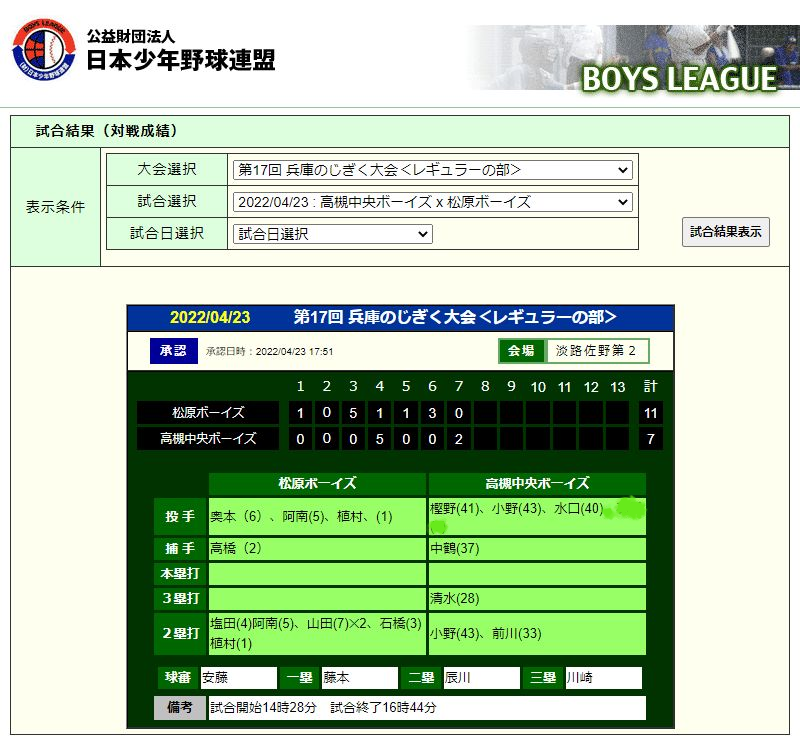This screenshot has height=745, width=800.
Task: Click 松原 doubles list starting 塩田(4)
Action: pyautogui.click(x=316, y=633)
